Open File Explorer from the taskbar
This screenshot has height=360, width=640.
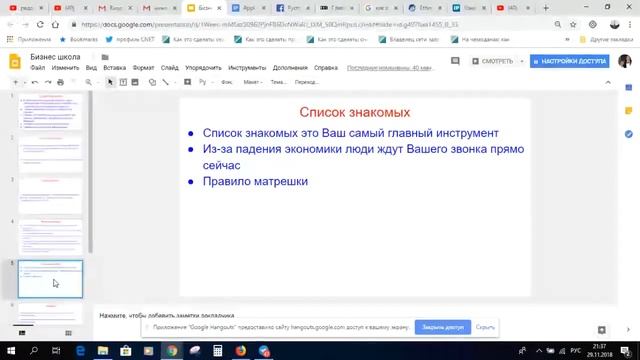(103, 351)
